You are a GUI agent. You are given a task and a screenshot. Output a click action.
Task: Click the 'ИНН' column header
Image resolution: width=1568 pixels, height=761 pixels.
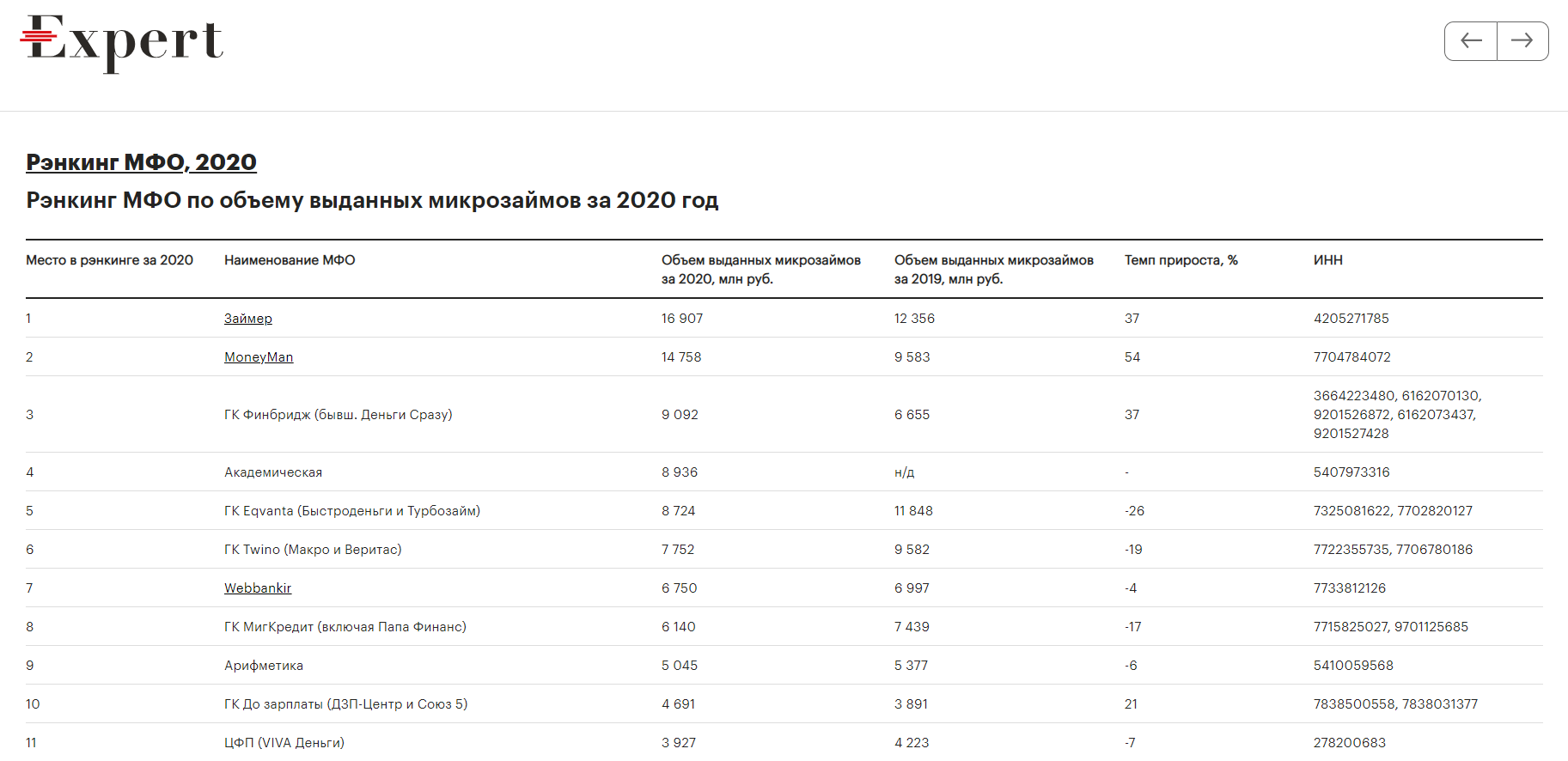tap(1327, 260)
